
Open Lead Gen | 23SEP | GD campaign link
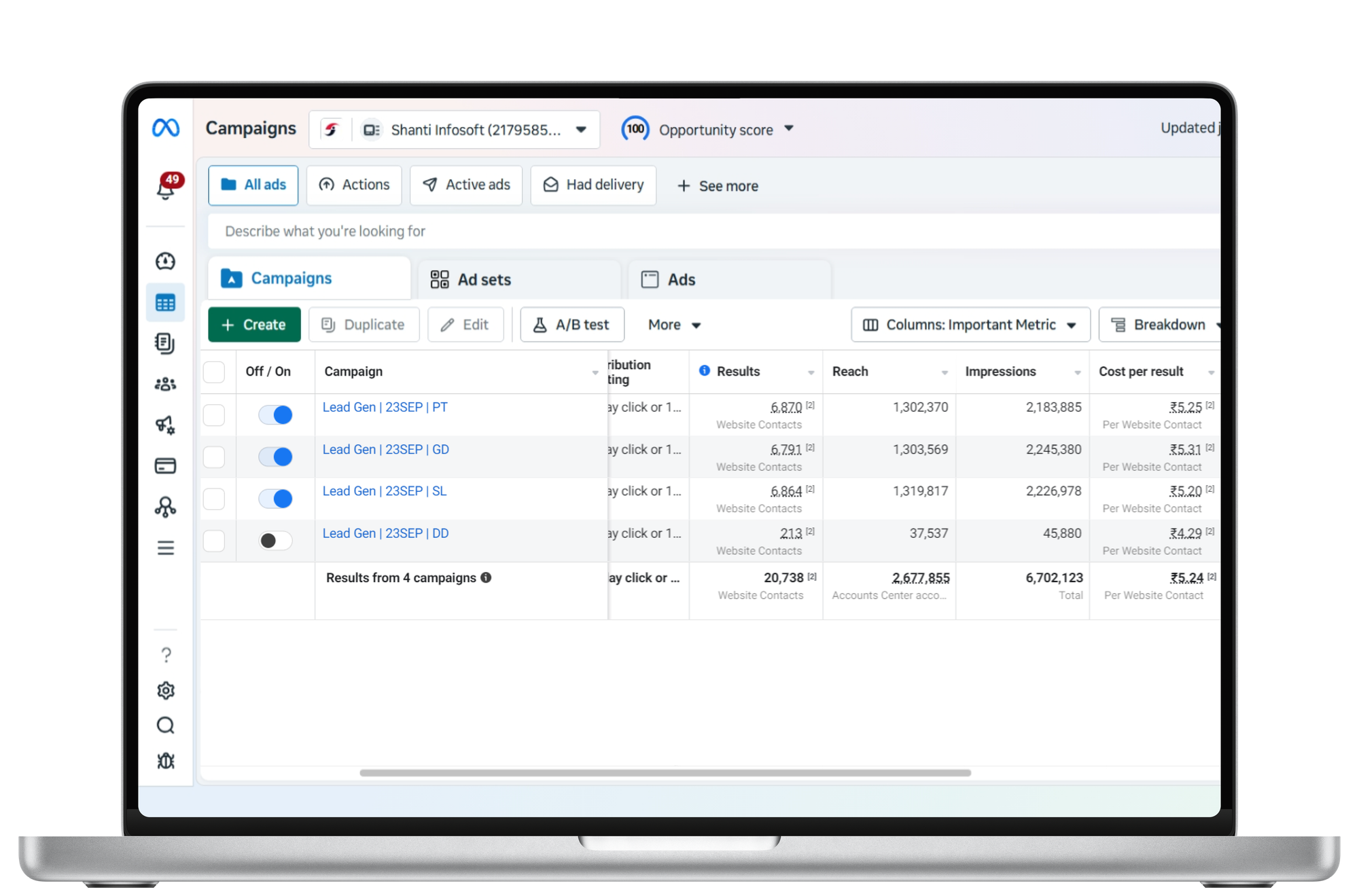385,449
